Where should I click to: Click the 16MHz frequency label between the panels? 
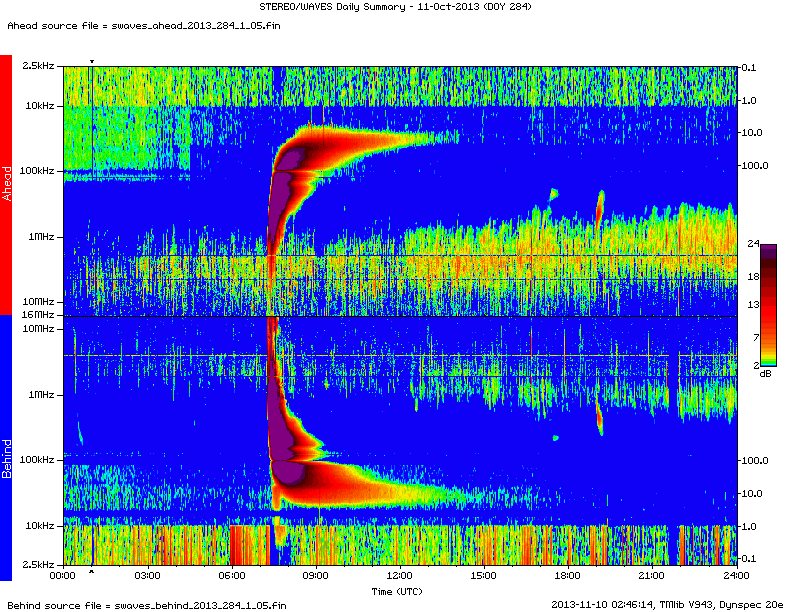pyautogui.click(x=39, y=315)
